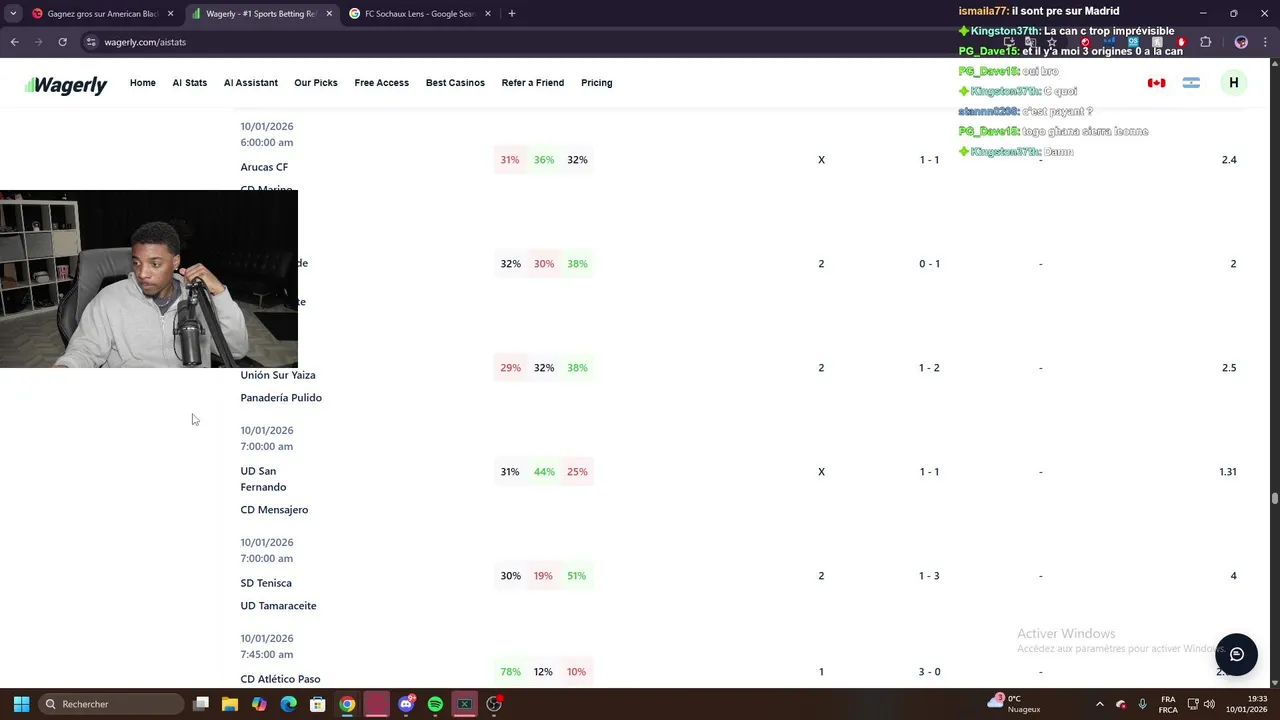Viewport: 1280px width, 720px height.
Task: Select the Canadian flag language icon
Action: tap(1156, 83)
